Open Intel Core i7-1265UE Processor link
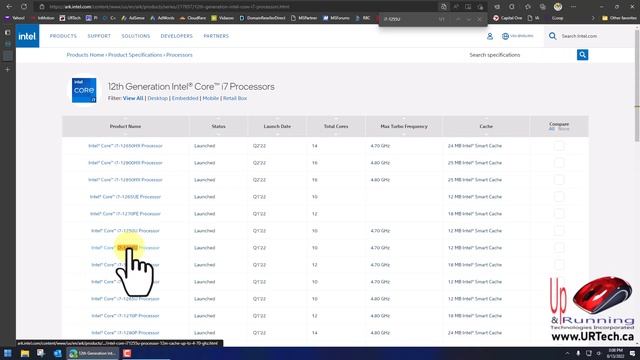This screenshot has width=640, height=360. pos(125,197)
